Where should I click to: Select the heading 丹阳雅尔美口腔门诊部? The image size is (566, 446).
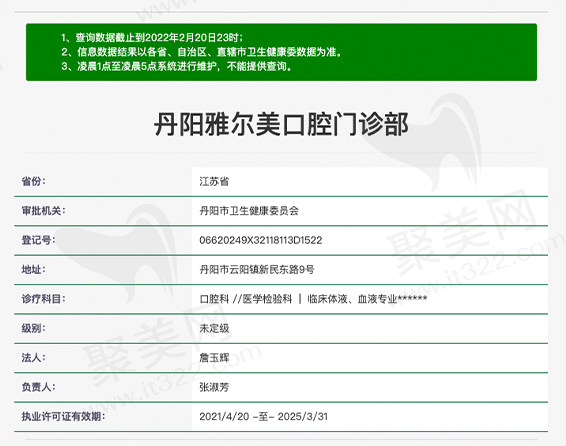tap(281, 124)
